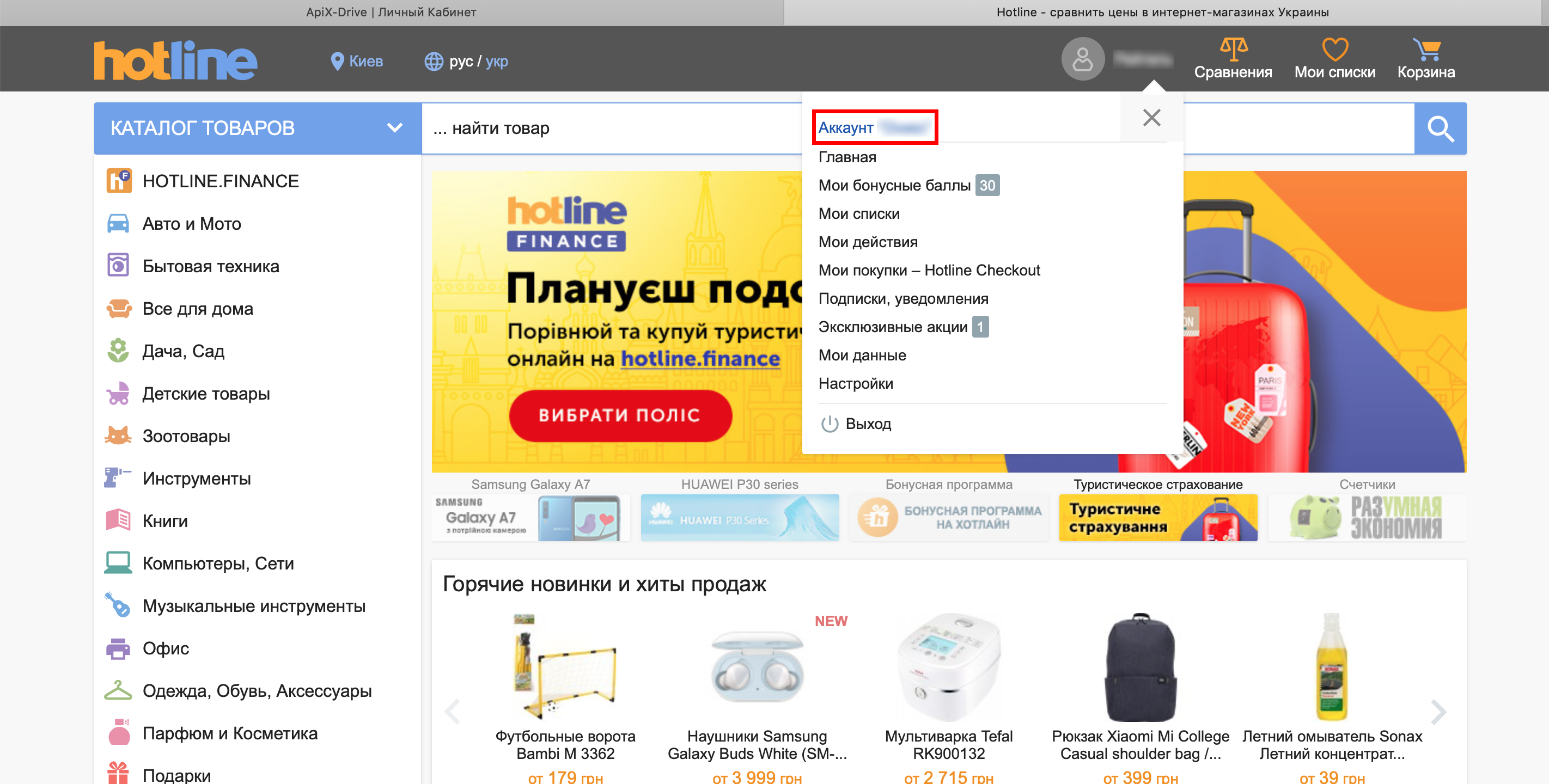Viewport: 1549px width, 784px height.
Task: Select Главная in account menu
Action: 847,157
